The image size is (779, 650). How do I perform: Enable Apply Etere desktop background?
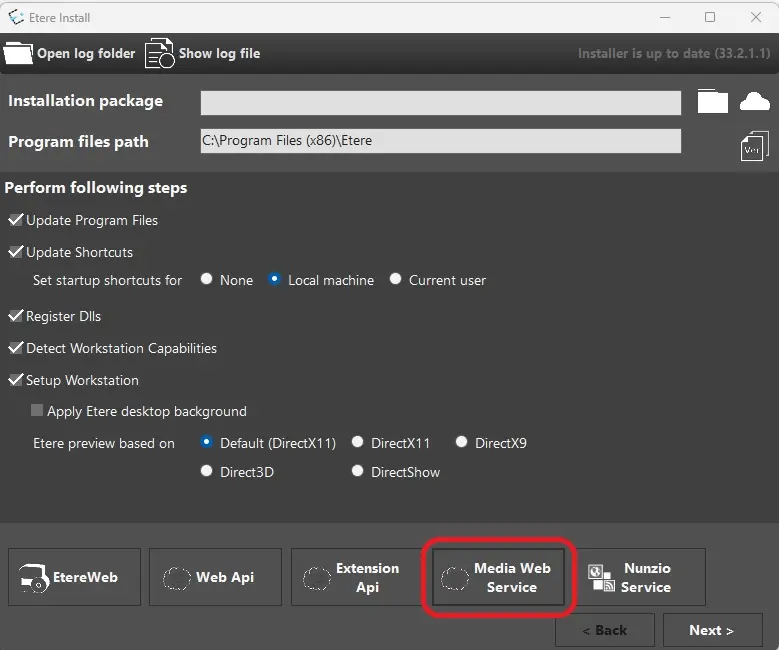38,411
